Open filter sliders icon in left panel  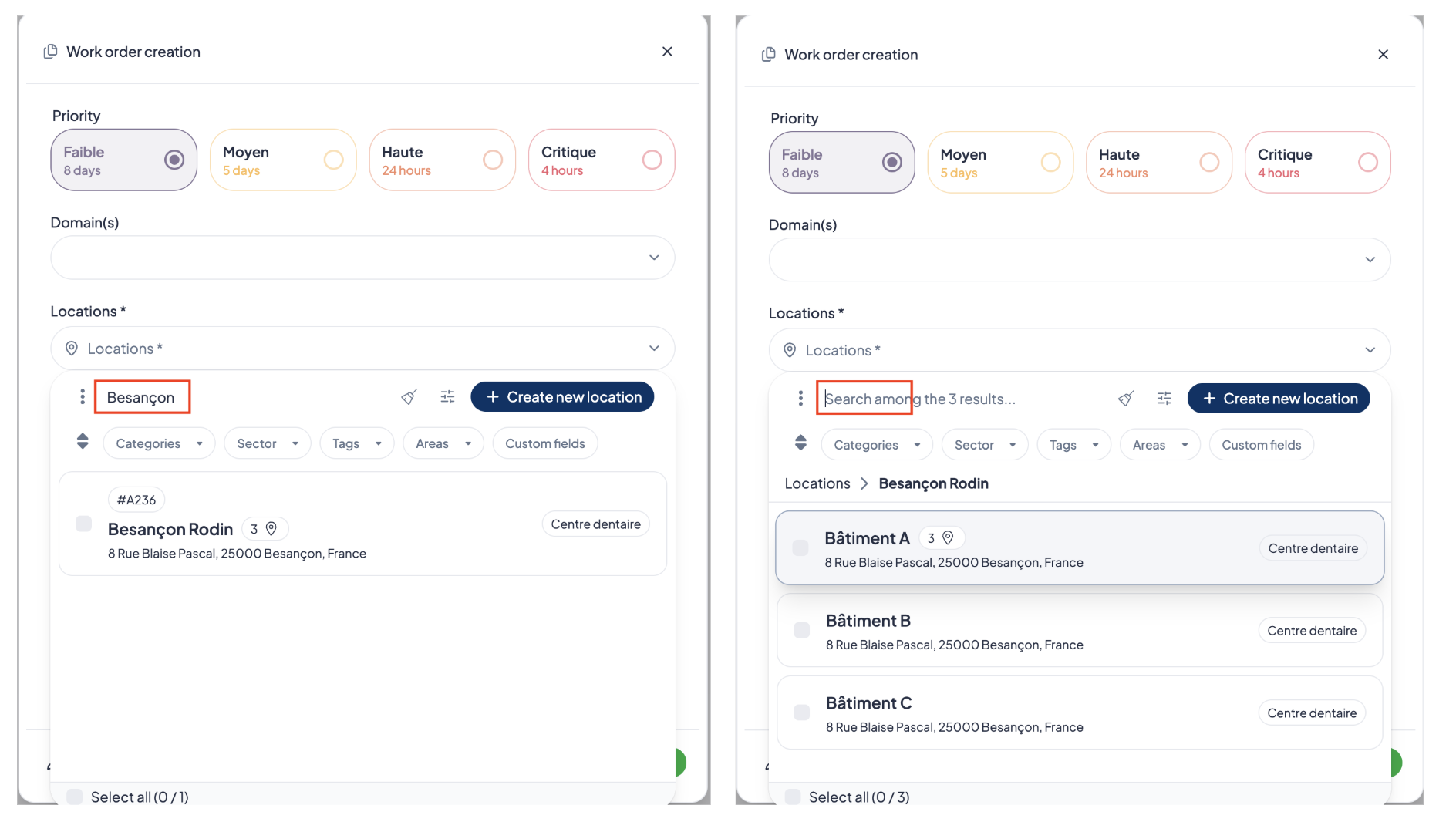coord(447,397)
